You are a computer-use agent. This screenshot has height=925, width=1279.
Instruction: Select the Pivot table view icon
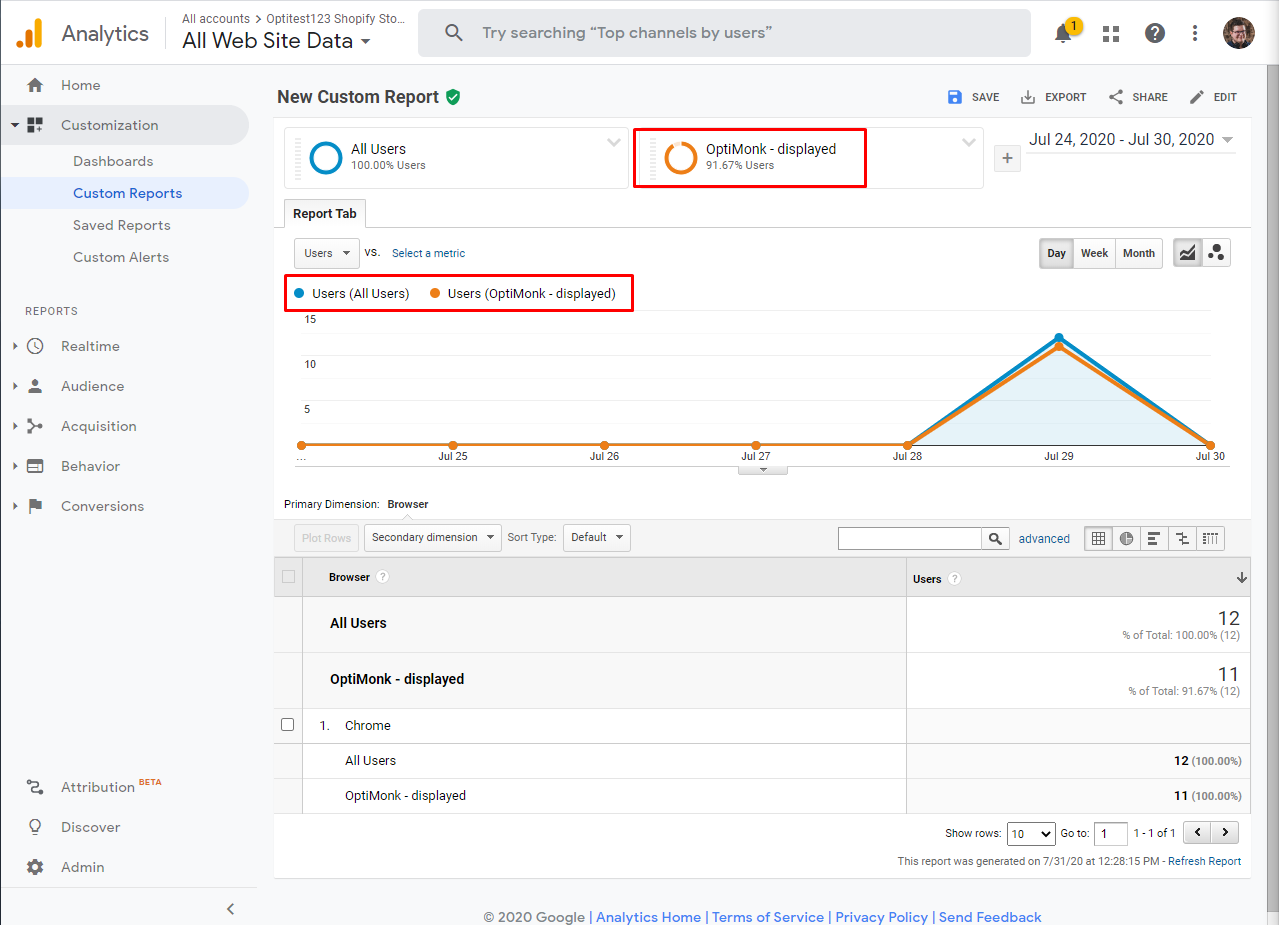point(1210,538)
